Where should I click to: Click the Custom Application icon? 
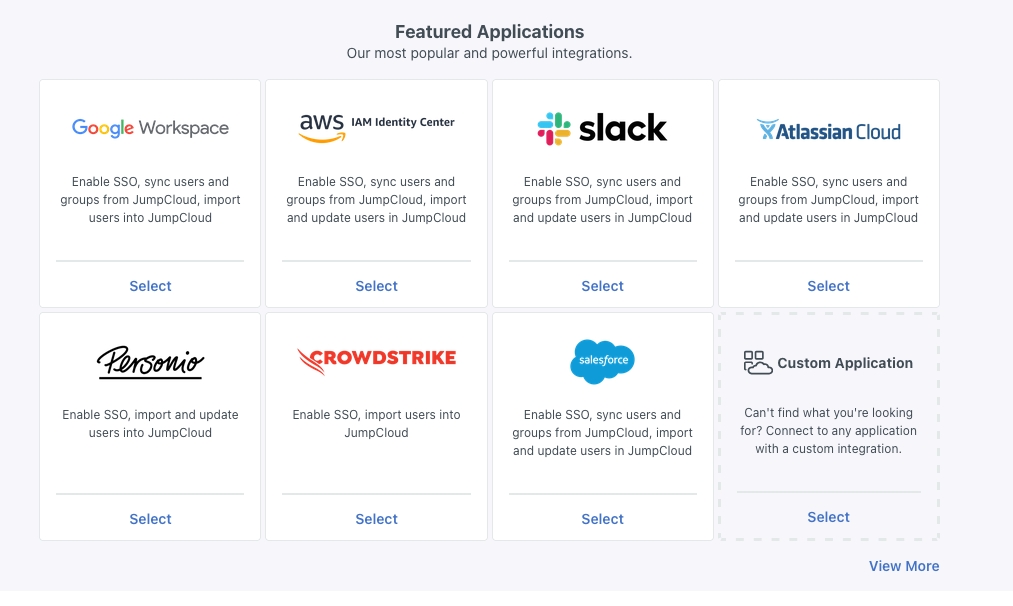[758, 363]
